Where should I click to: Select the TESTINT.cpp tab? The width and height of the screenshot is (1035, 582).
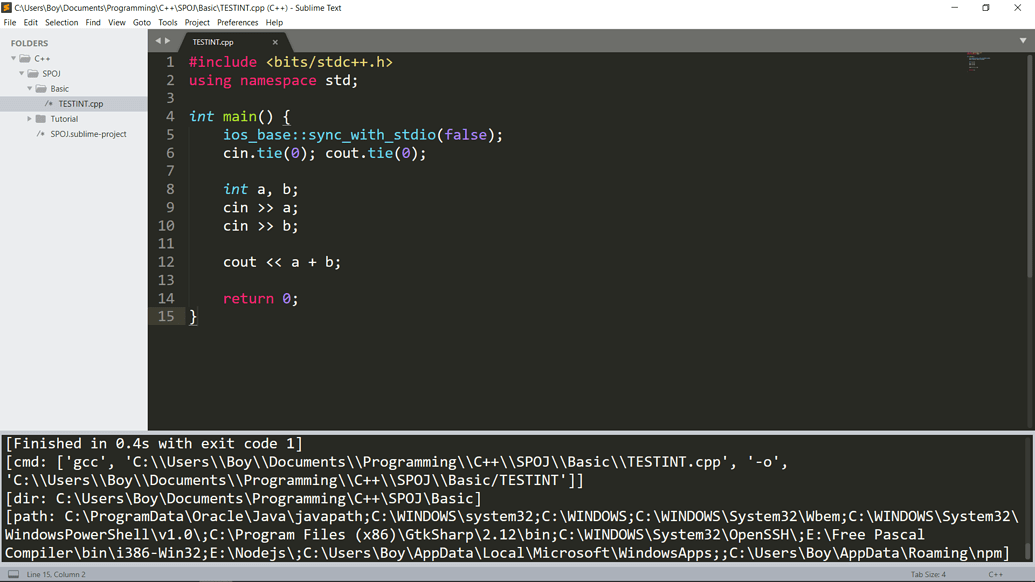click(x=213, y=42)
